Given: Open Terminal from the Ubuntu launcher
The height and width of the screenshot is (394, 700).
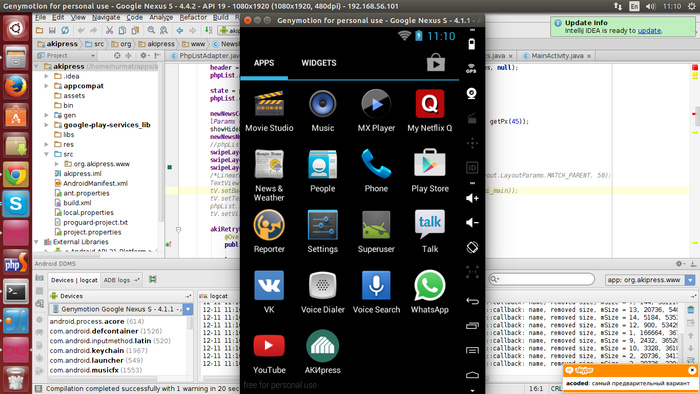Looking at the screenshot, I should pyautogui.click(x=16, y=292).
